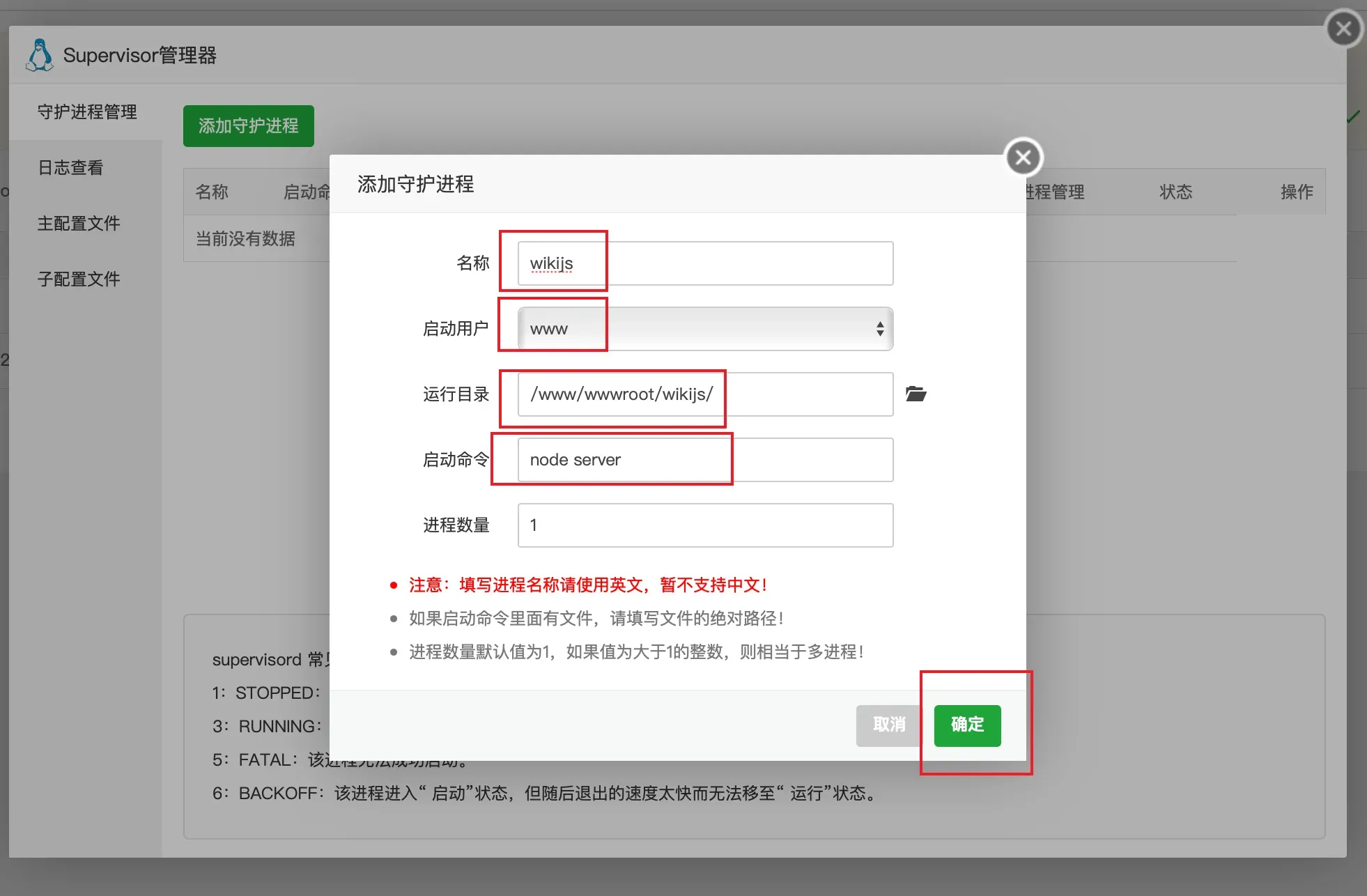Close the Supervisor管理器 window with X icon
This screenshot has height=896, width=1367.
pyautogui.click(x=1344, y=29)
